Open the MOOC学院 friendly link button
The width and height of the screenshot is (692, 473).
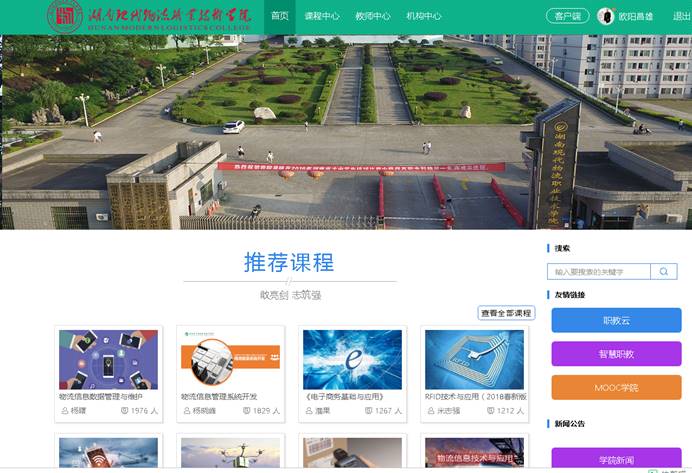pos(616,387)
